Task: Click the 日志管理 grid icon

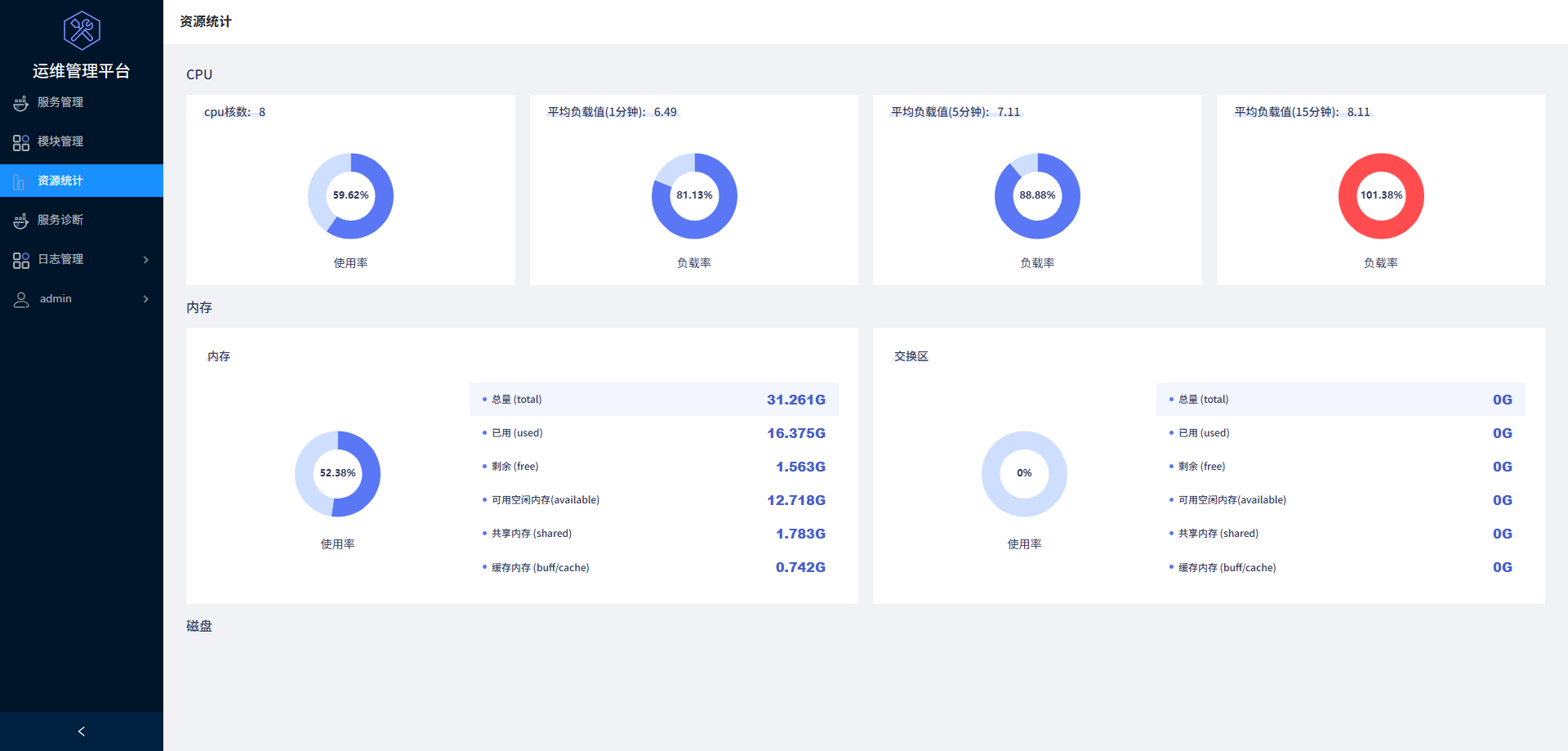Action: [21, 260]
